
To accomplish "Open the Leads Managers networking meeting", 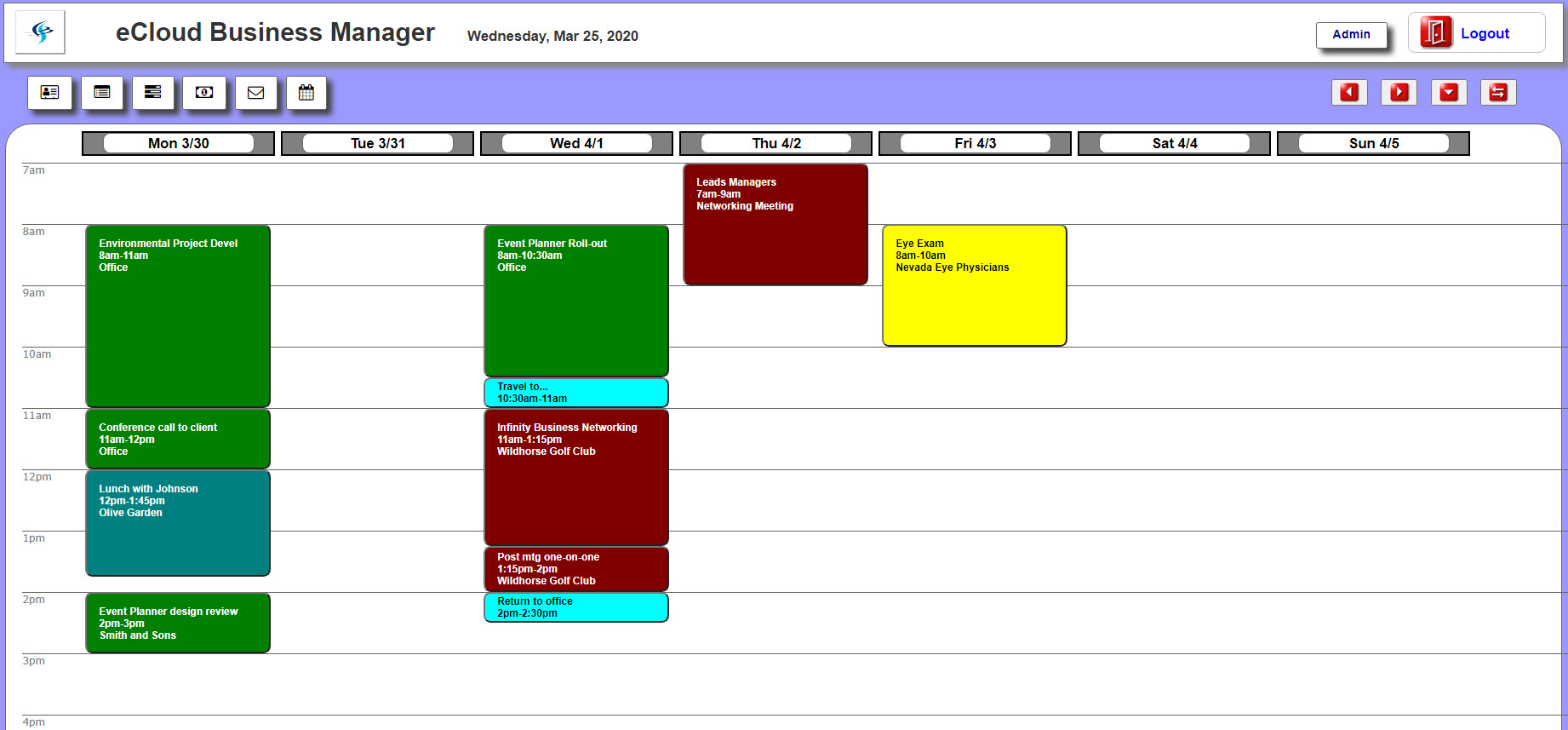I will pyautogui.click(x=775, y=225).
